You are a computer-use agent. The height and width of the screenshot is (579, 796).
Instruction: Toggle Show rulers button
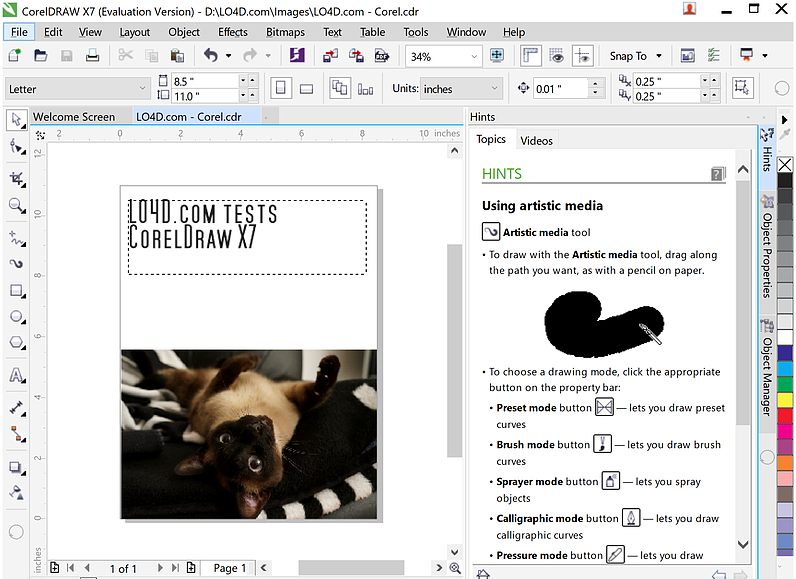530,55
